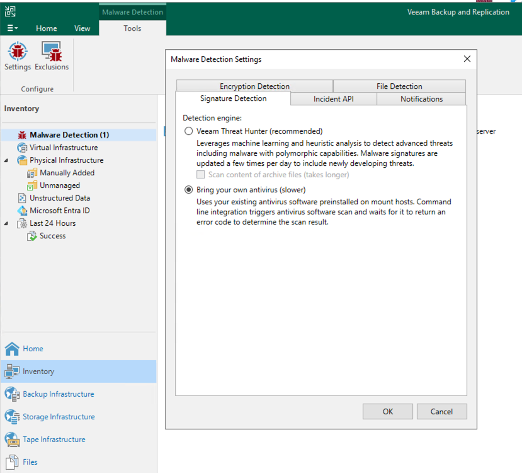Toggle Scan content of archive files checkbox
Screen dimensions: 522x474
point(201,175)
